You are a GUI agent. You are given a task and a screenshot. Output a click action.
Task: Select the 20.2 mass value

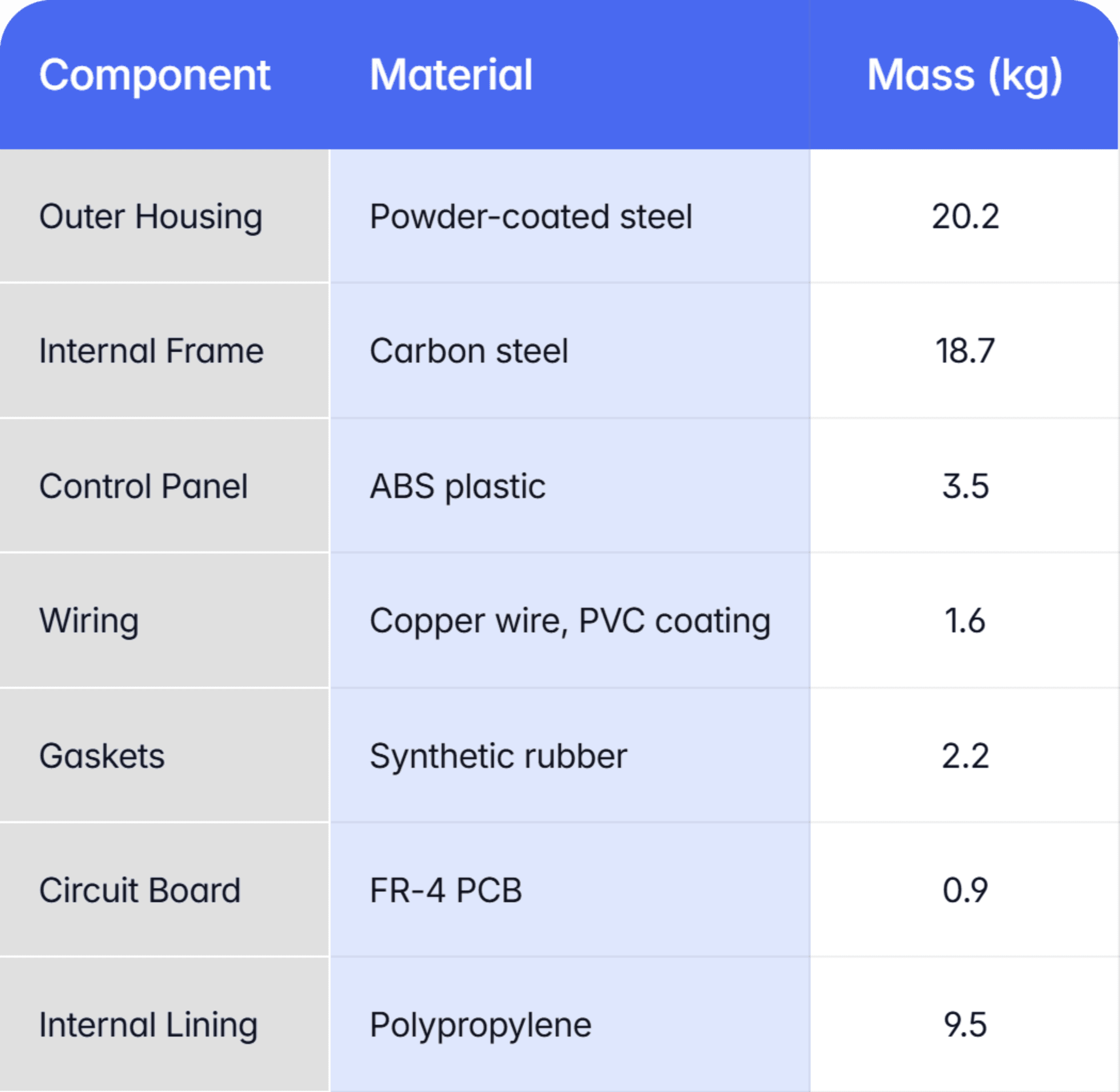tap(965, 216)
